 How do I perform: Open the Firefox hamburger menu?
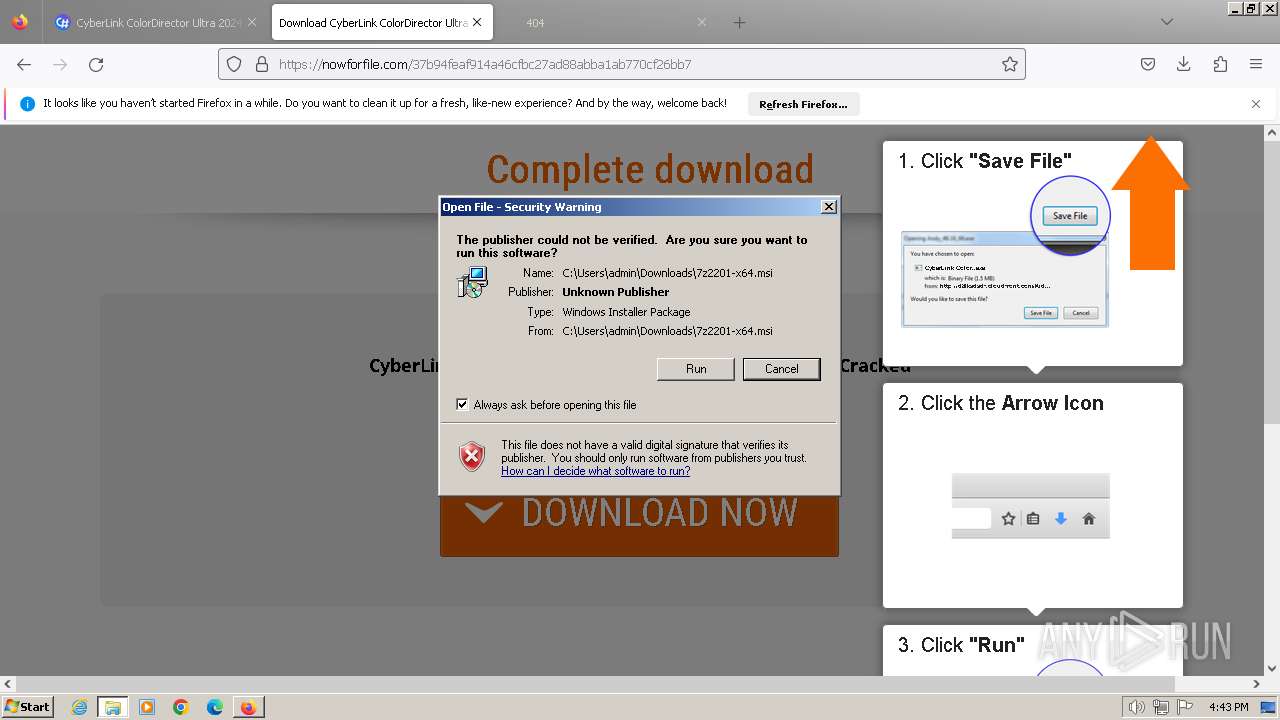point(1256,64)
